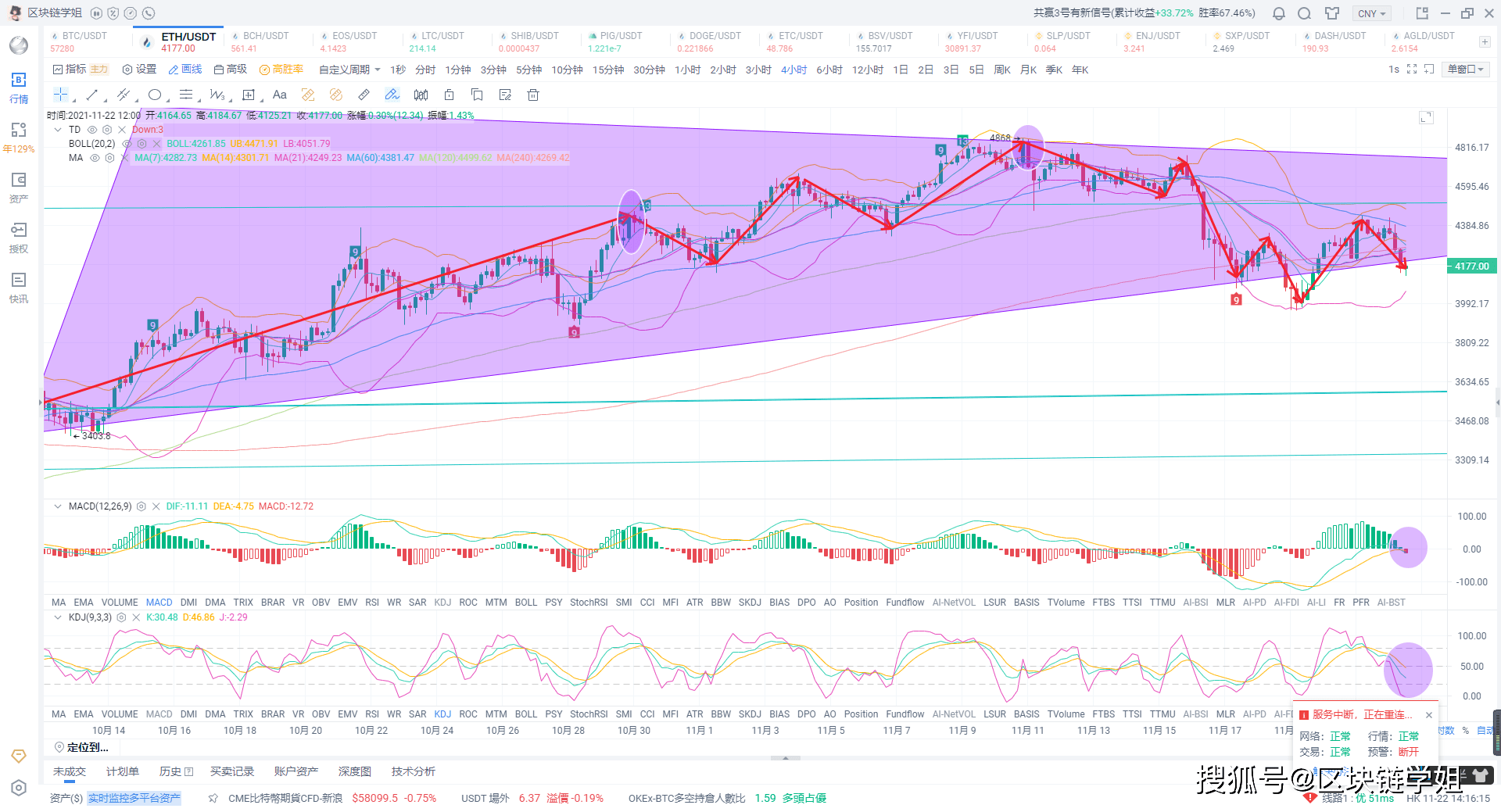The height and width of the screenshot is (812, 1501).
Task: Select the gray ruler measure tool
Action: (364, 95)
